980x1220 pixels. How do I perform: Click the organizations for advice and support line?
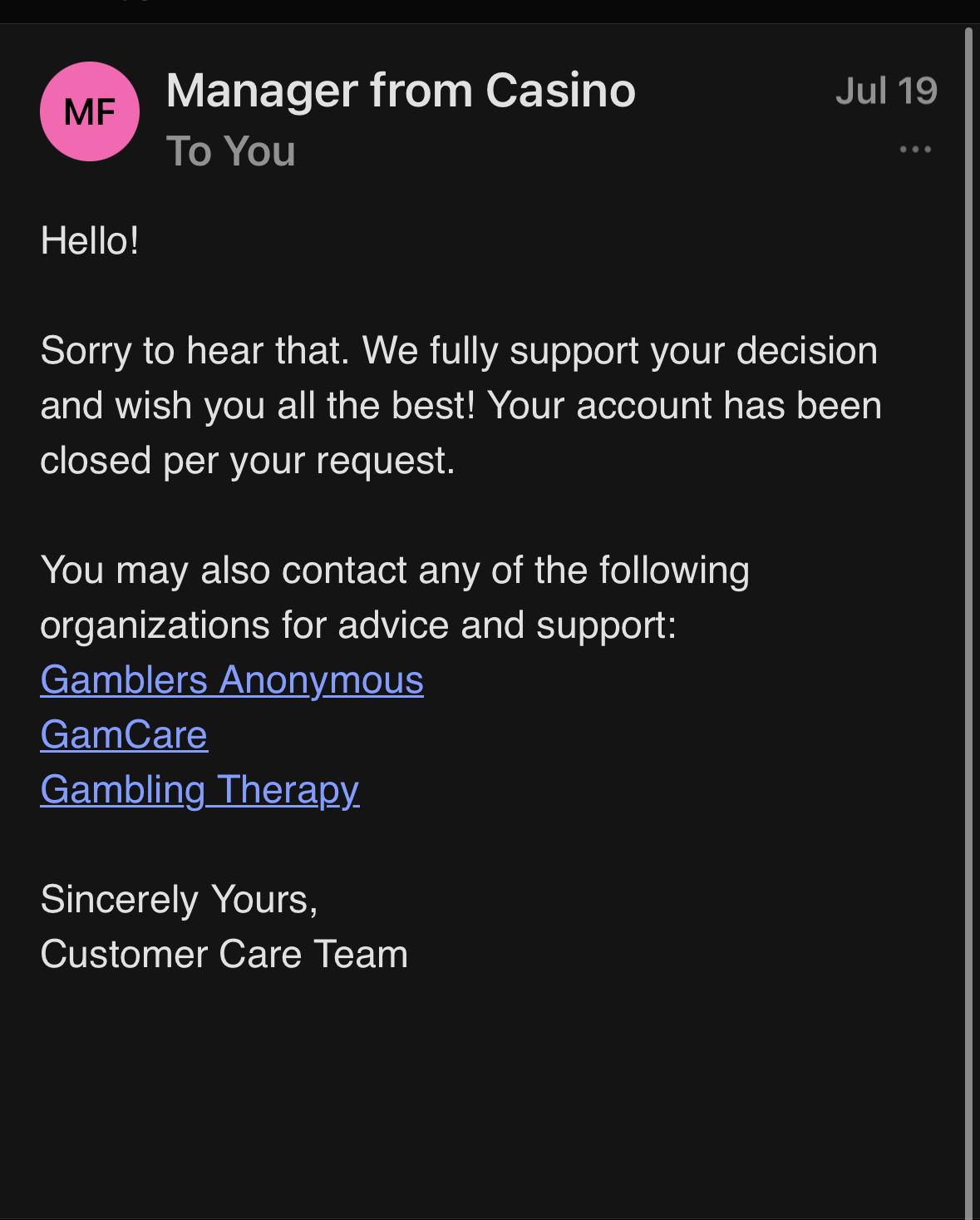[x=358, y=625]
